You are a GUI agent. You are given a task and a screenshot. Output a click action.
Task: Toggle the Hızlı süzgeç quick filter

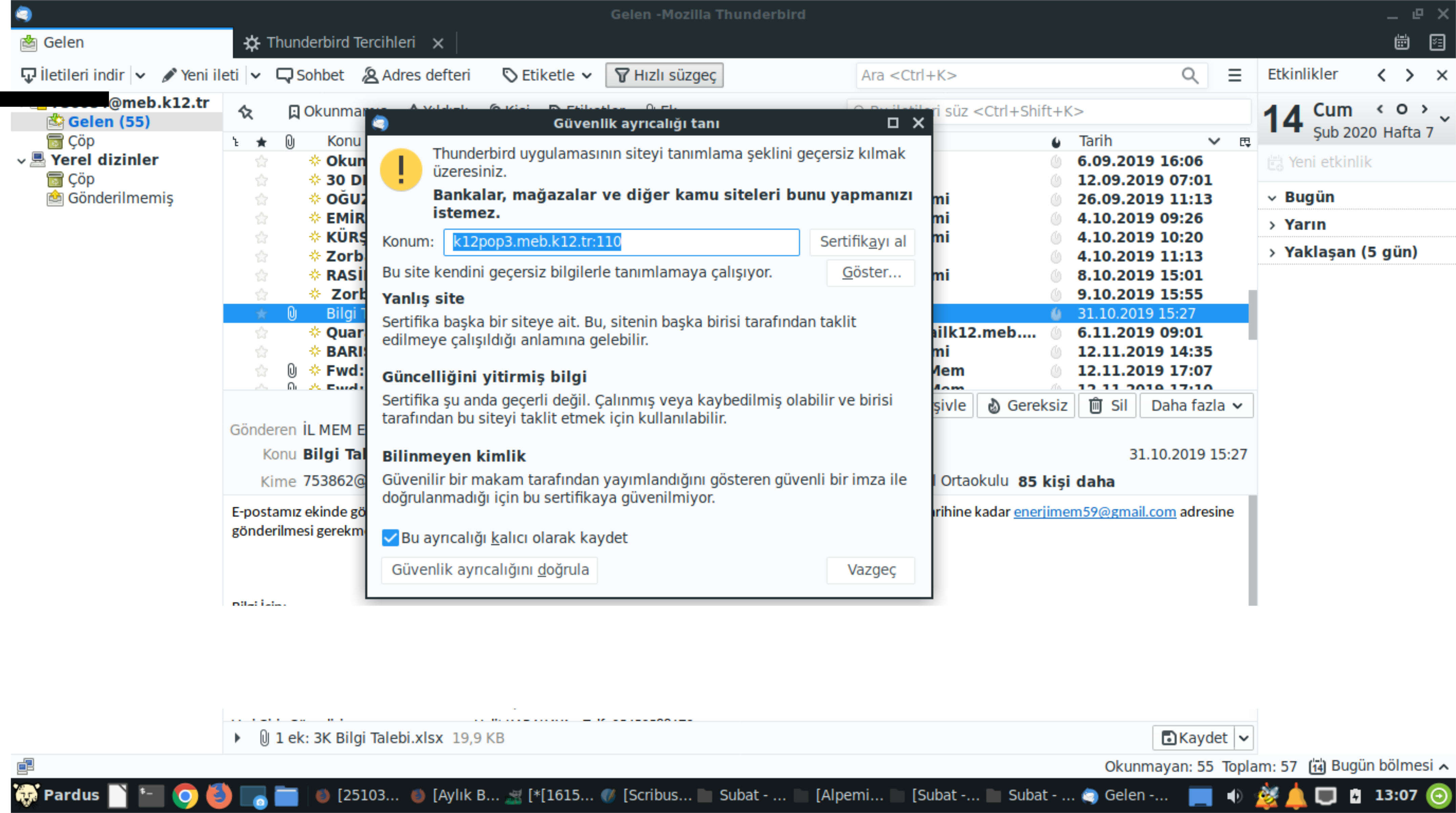[664, 75]
